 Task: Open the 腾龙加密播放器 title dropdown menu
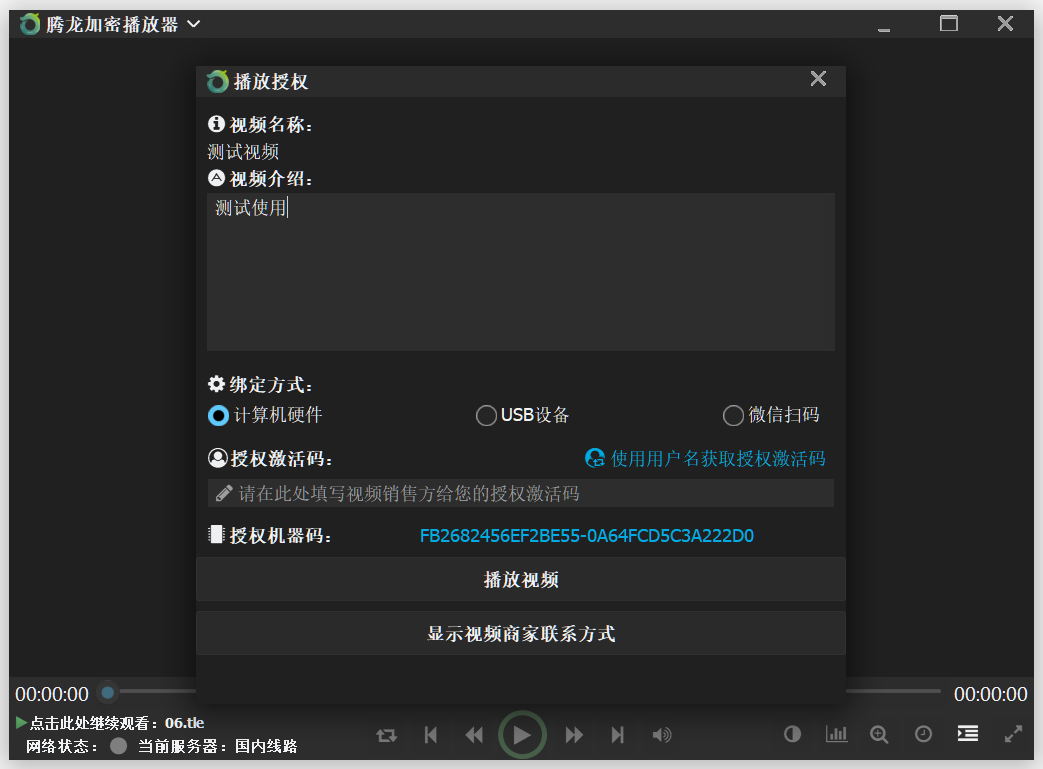(x=194, y=24)
